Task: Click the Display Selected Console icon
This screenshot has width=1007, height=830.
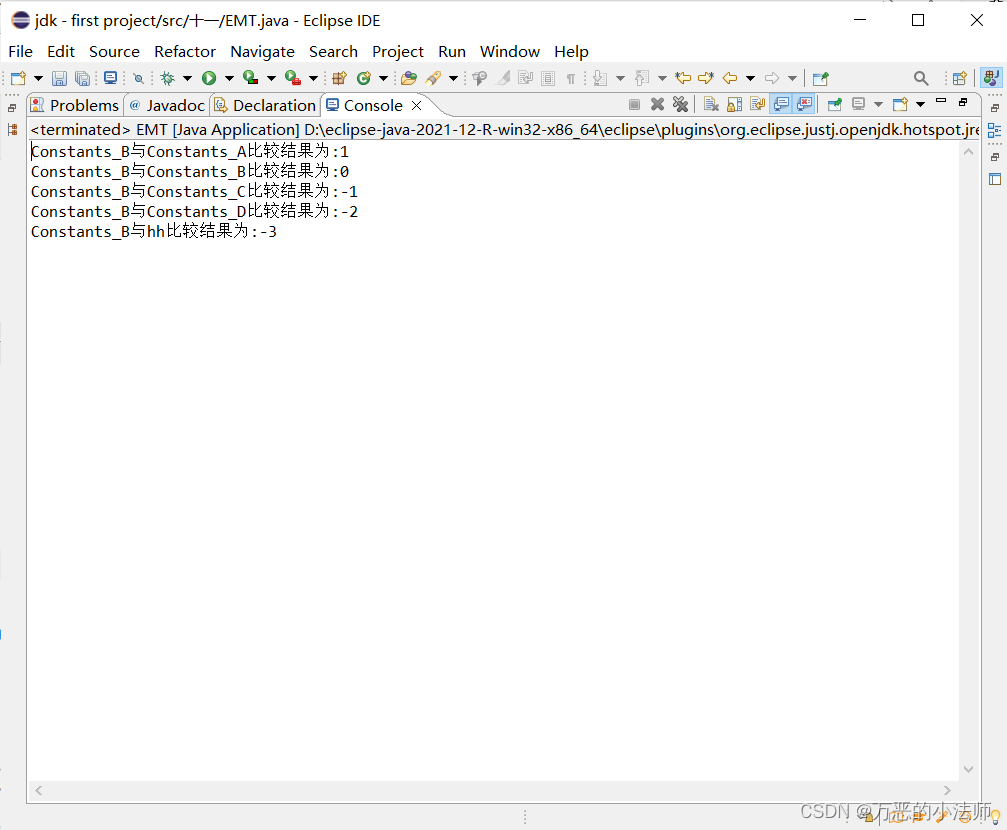Action: 858,104
